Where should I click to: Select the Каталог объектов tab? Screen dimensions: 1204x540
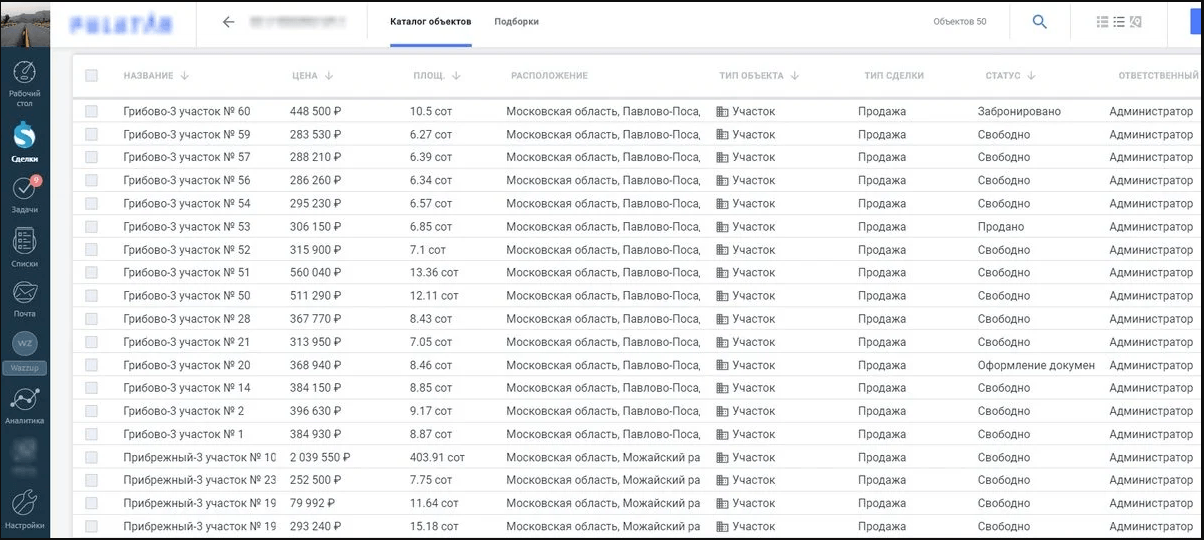pos(430,22)
